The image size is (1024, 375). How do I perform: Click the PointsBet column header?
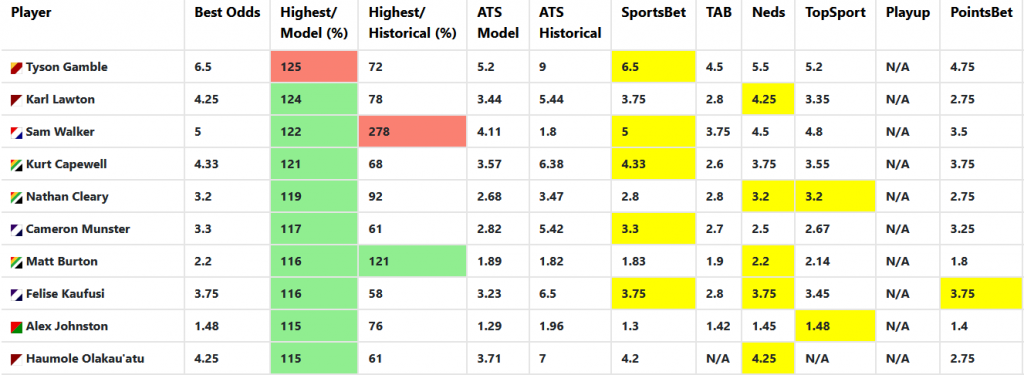point(977,12)
